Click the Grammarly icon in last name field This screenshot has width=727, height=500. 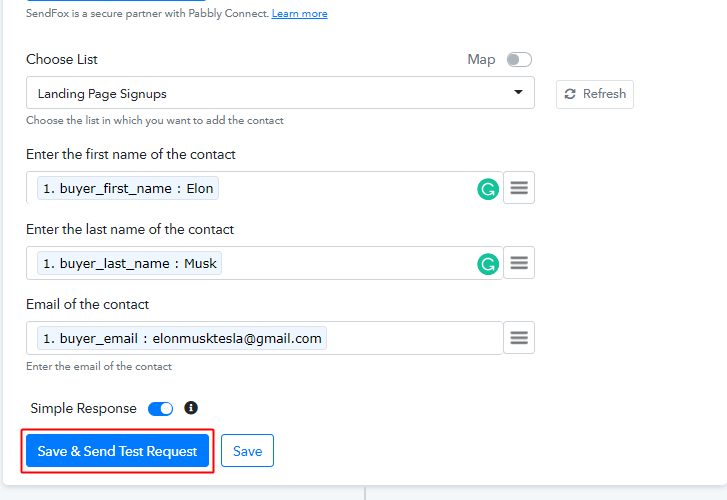[487, 263]
